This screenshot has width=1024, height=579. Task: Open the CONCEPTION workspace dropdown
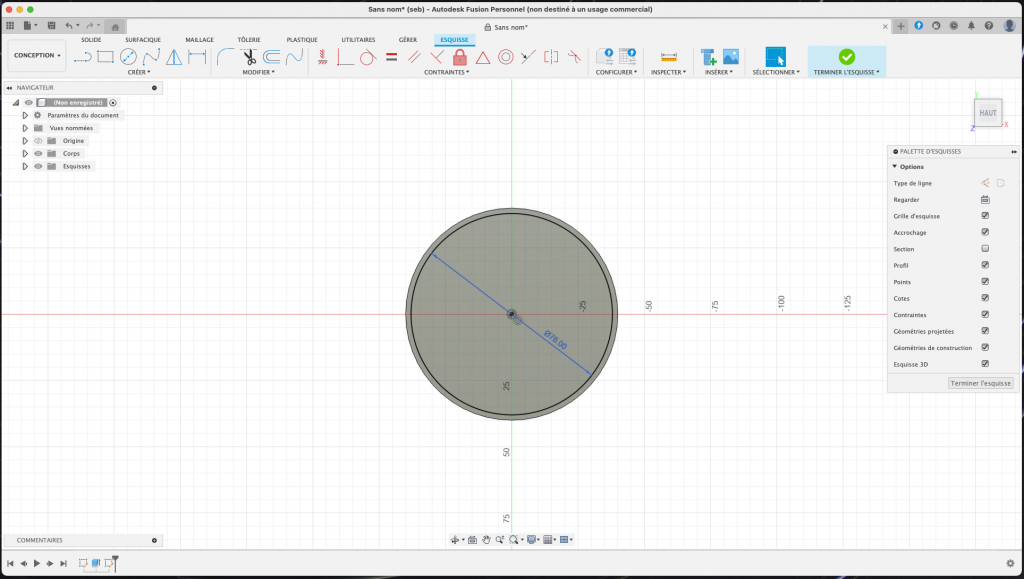37,56
